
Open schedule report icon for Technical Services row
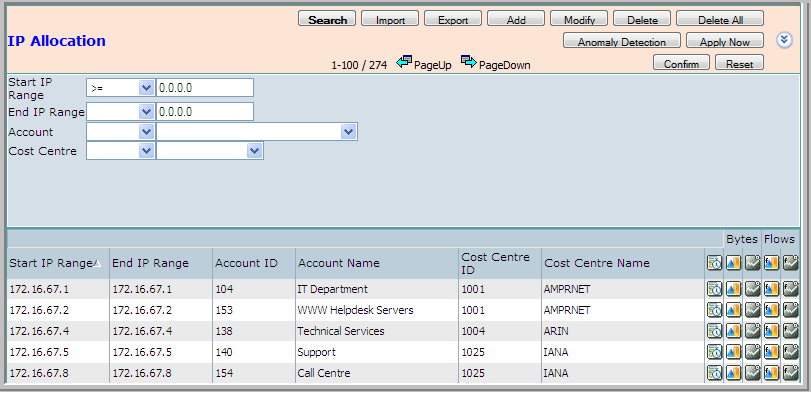(714, 331)
